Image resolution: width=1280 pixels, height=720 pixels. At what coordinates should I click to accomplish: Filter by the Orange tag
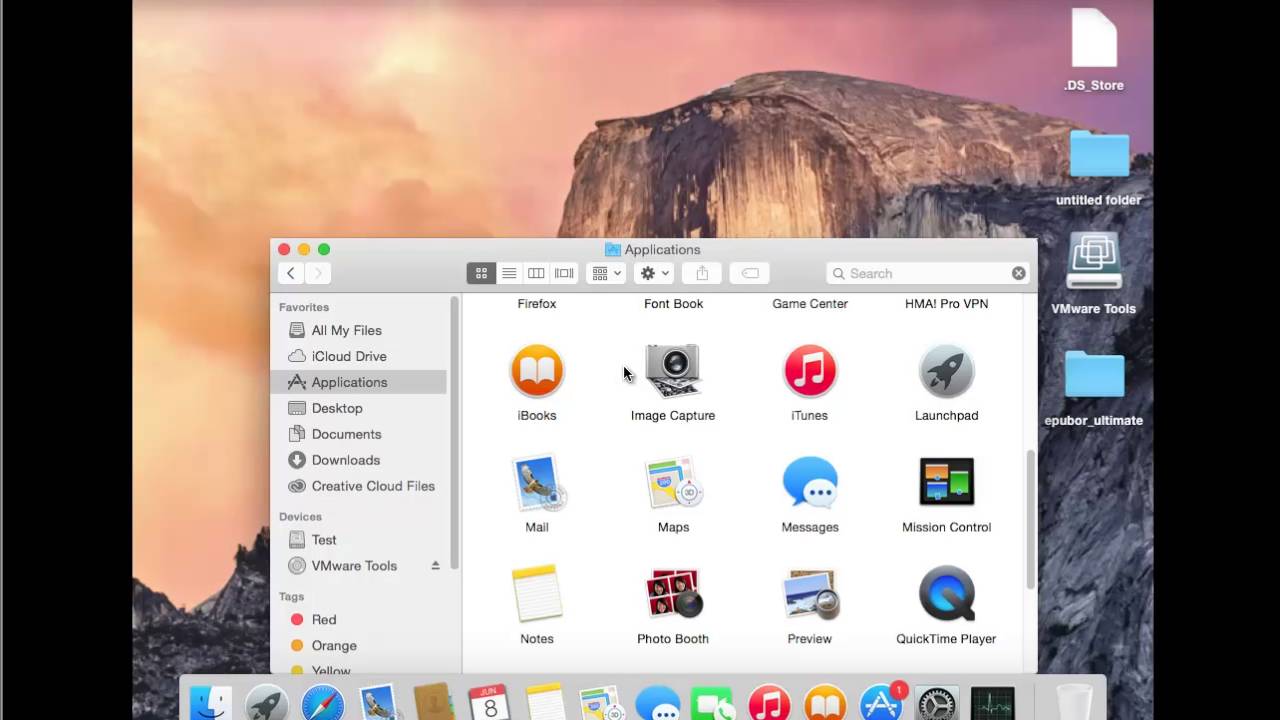(x=358, y=646)
